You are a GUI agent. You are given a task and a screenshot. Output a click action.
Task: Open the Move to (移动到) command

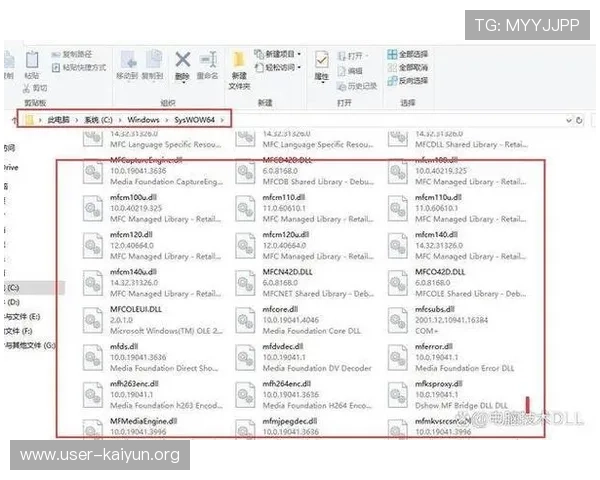(x=127, y=64)
